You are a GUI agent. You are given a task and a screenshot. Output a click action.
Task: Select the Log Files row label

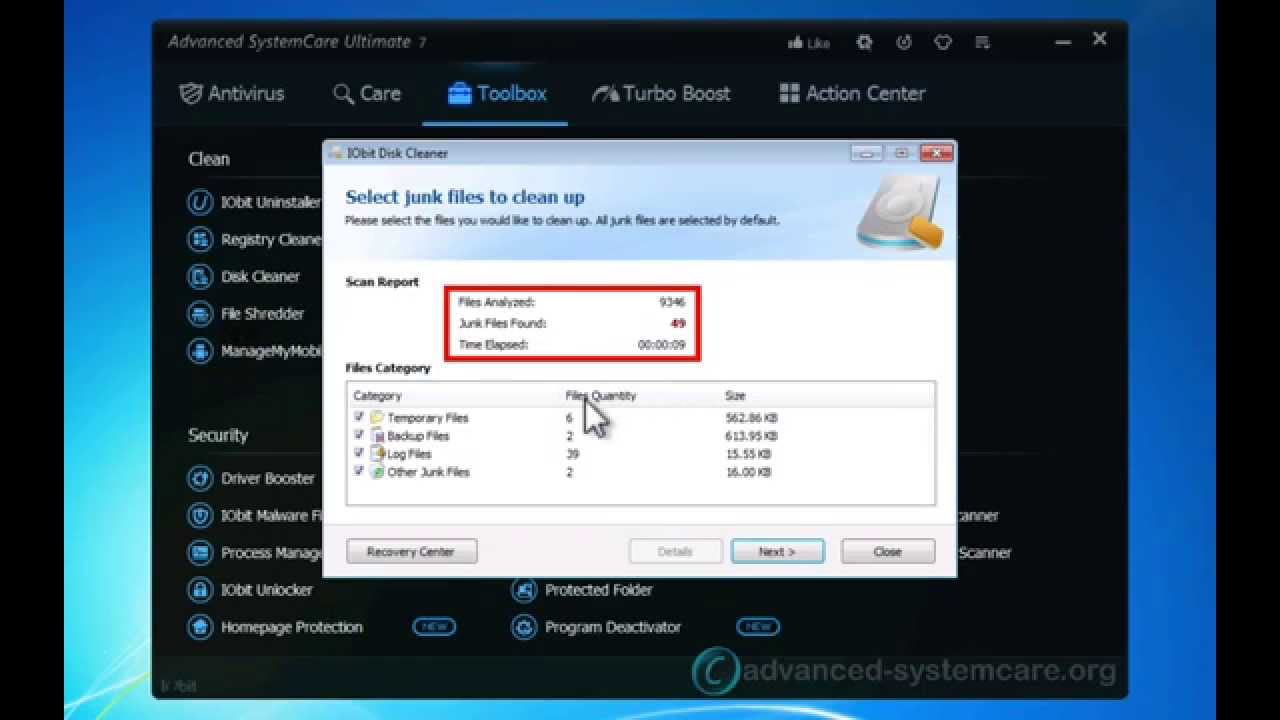click(409, 454)
